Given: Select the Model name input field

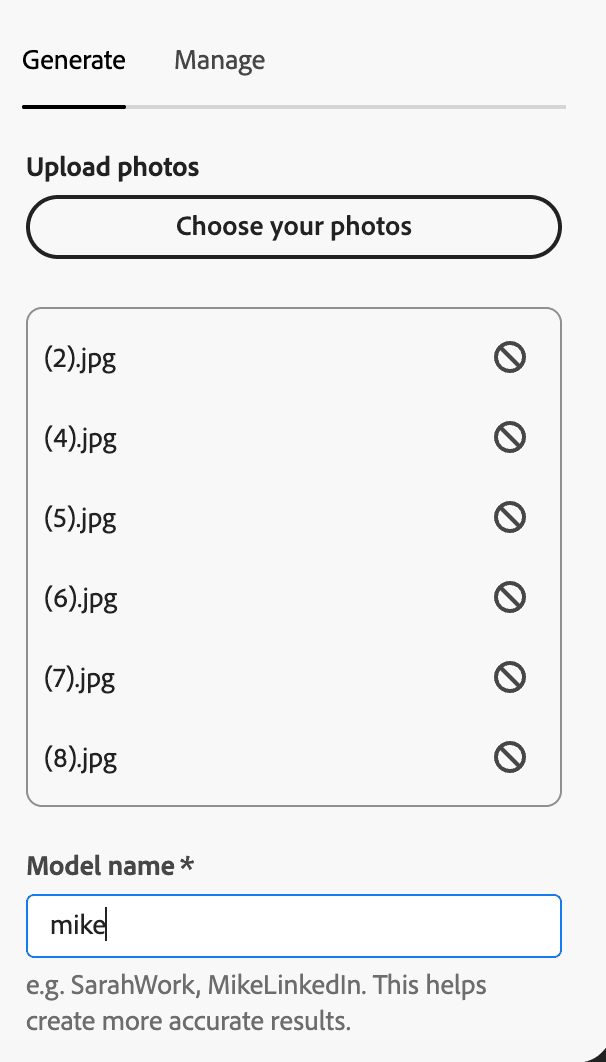Looking at the screenshot, I should [293, 926].
